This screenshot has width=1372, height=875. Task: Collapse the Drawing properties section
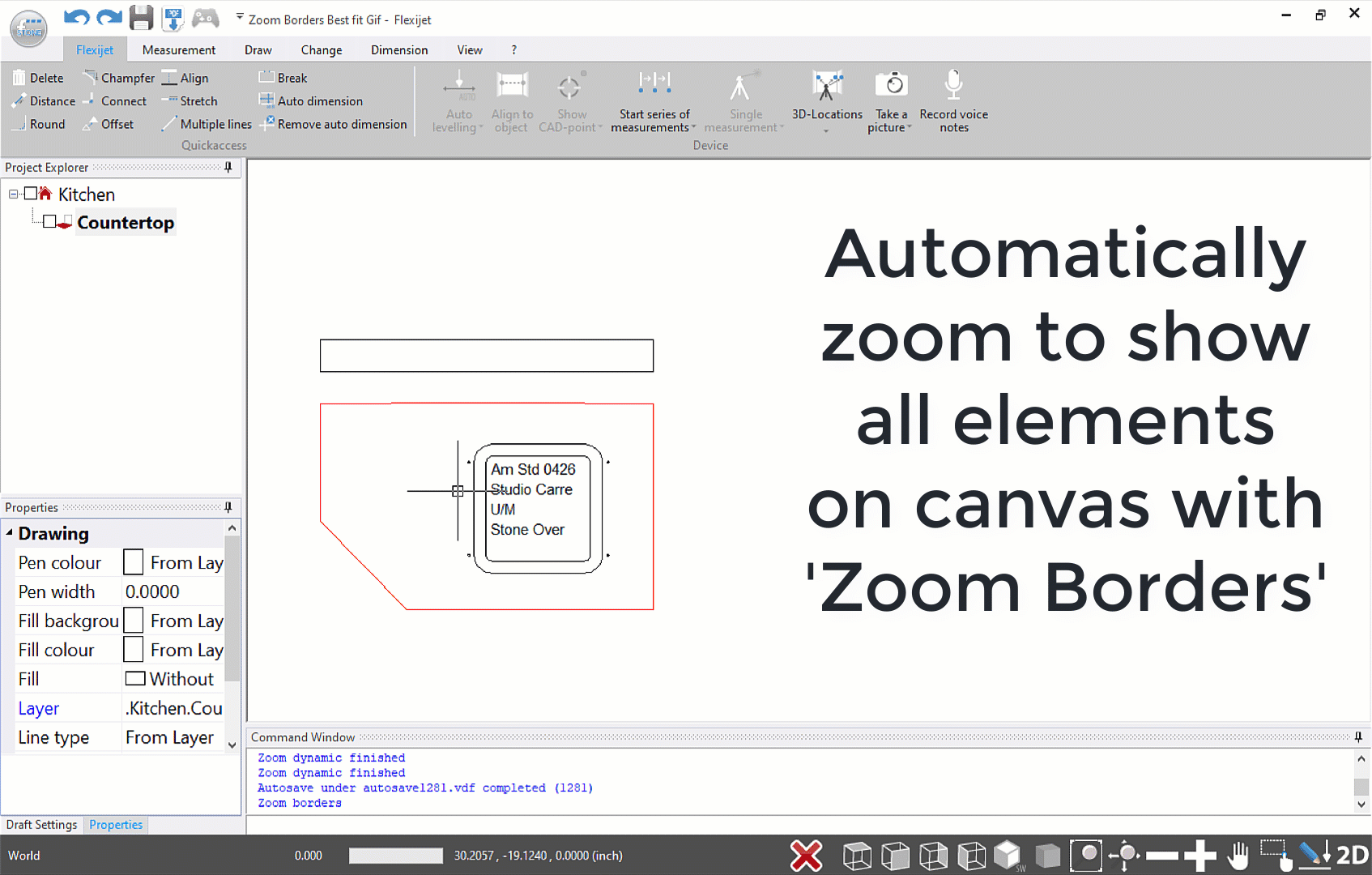coord(9,533)
